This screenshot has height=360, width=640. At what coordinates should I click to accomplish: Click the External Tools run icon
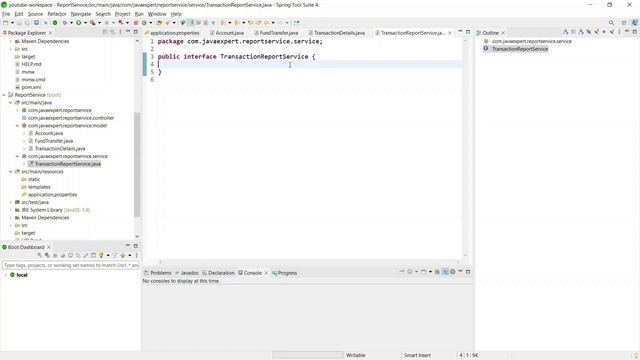(x=93, y=23)
